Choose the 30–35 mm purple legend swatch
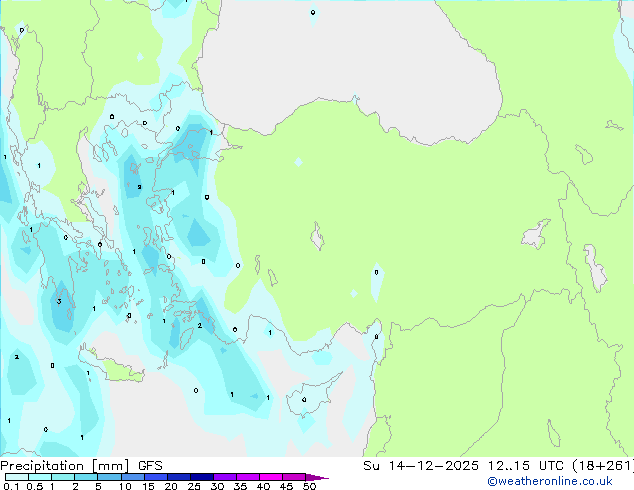The image size is (634, 490). coord(224,477)
